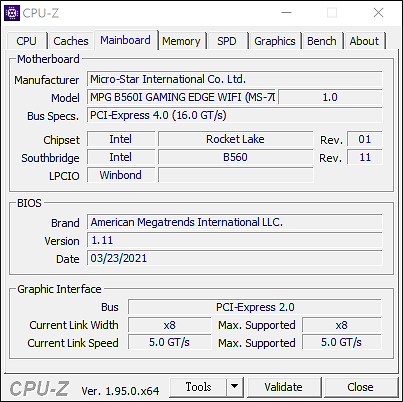Click the Southbridge Rev. 11 value

(x=365, y=157)
